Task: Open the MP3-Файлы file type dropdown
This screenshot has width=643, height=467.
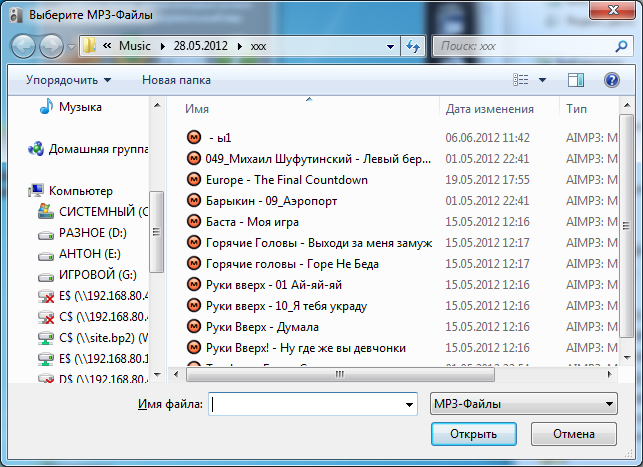Action: [524, 404]
